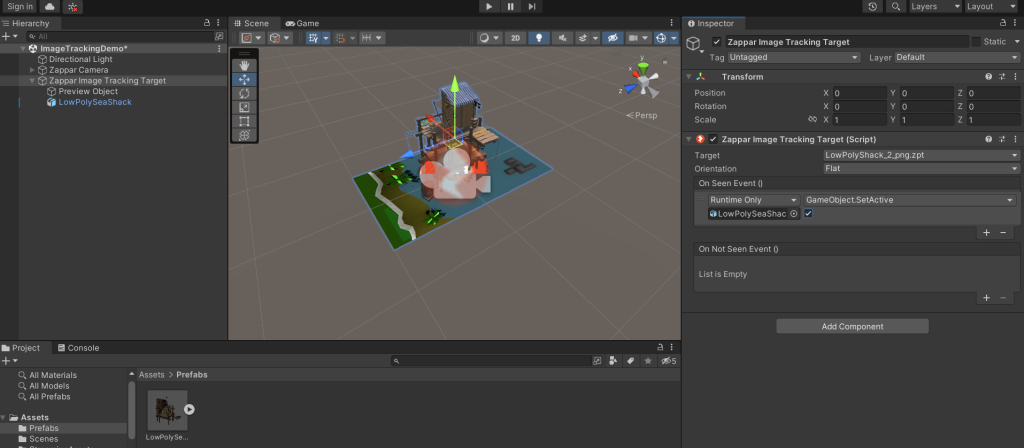Uncheck the Zappar Image Tracking Target active checkbox

coord(716,42)
